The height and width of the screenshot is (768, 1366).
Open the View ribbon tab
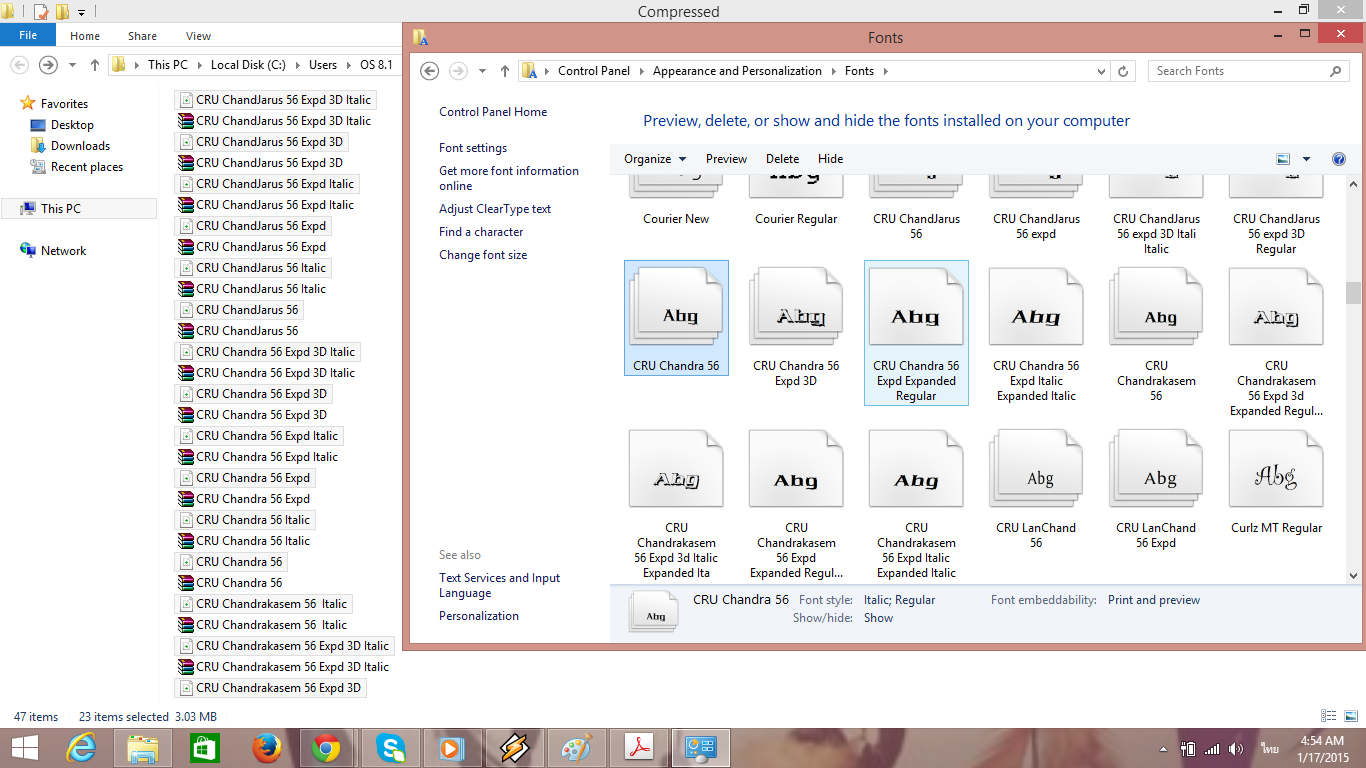199,36
